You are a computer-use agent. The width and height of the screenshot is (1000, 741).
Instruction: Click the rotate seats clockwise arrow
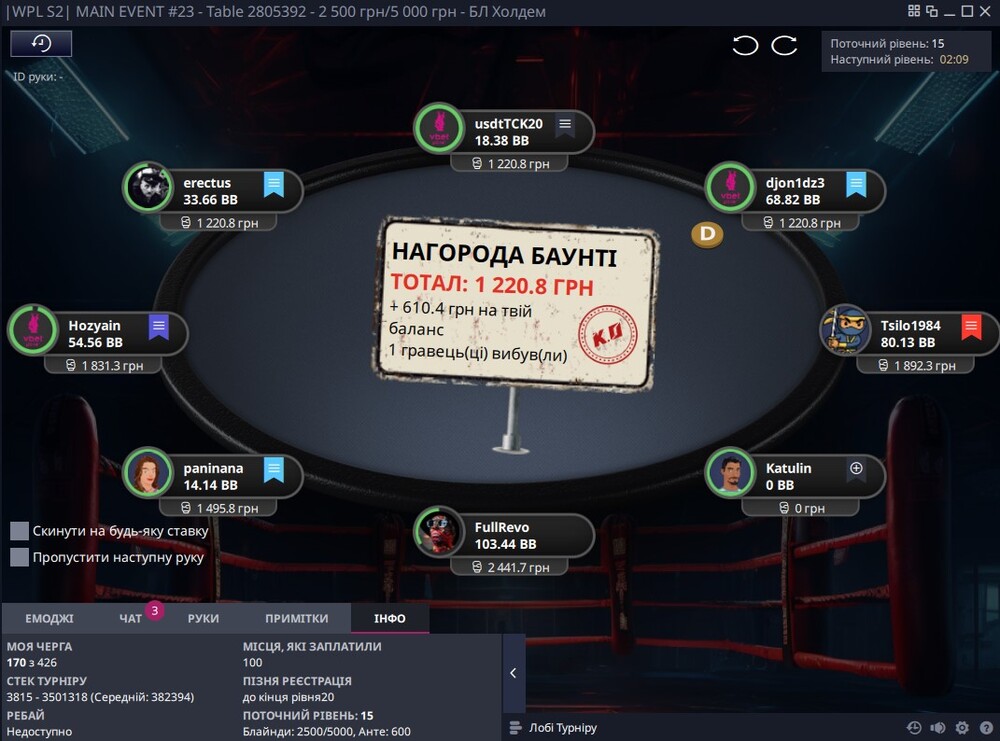pyautogui.click(x=784, y=45)
